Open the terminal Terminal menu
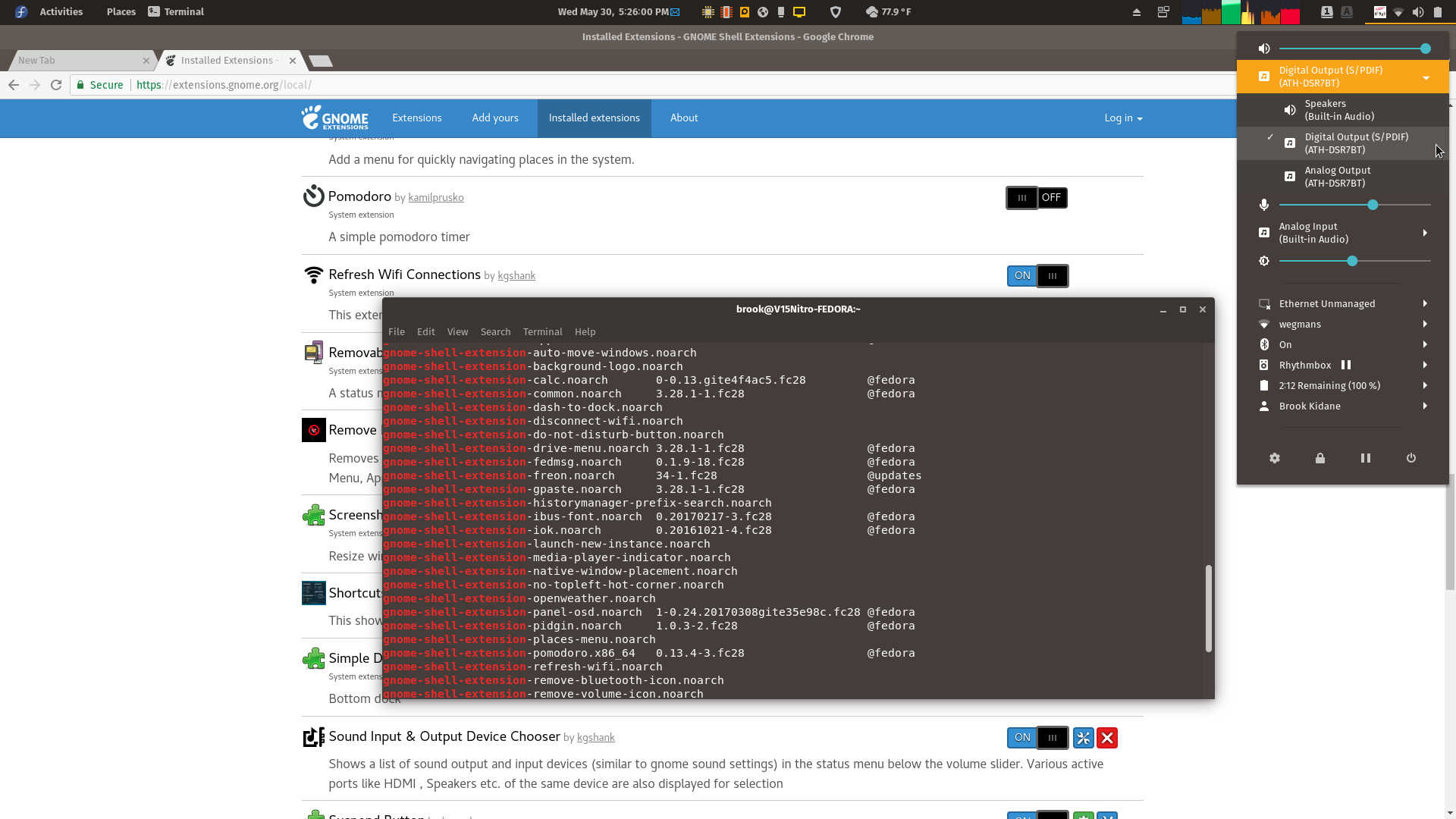Viewport: 1456px width, 819px height. click(542, 331)
